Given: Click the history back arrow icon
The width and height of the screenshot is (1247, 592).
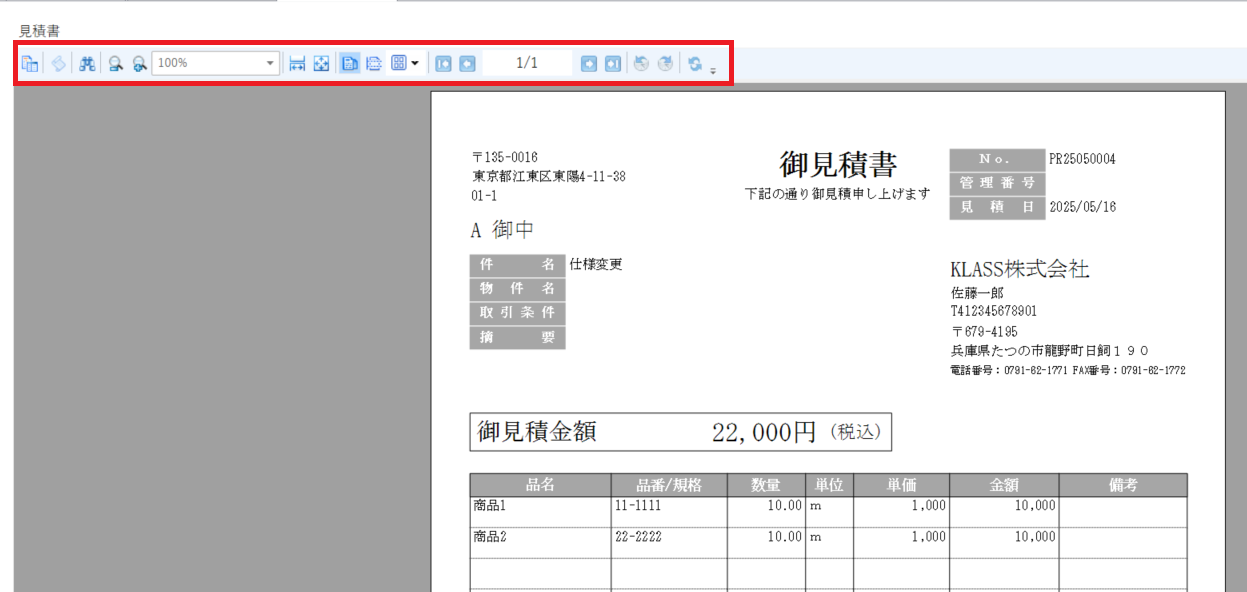Looking at the screenshot, I should 641,63.
